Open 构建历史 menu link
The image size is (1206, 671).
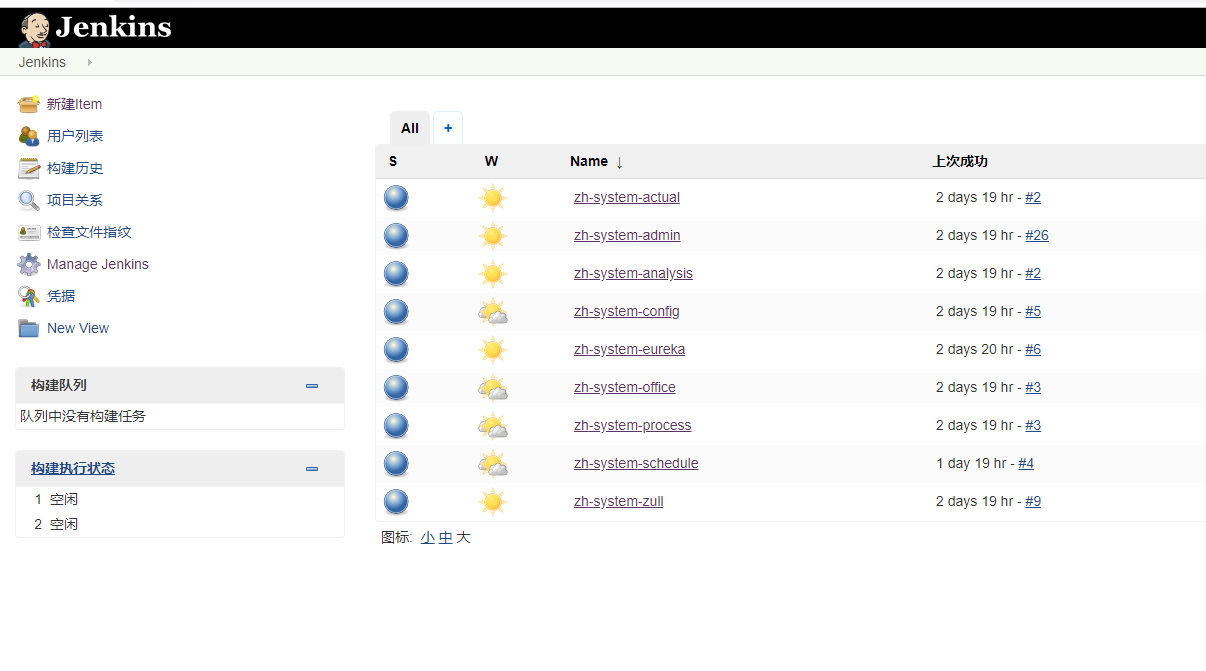tap(75, 168)
